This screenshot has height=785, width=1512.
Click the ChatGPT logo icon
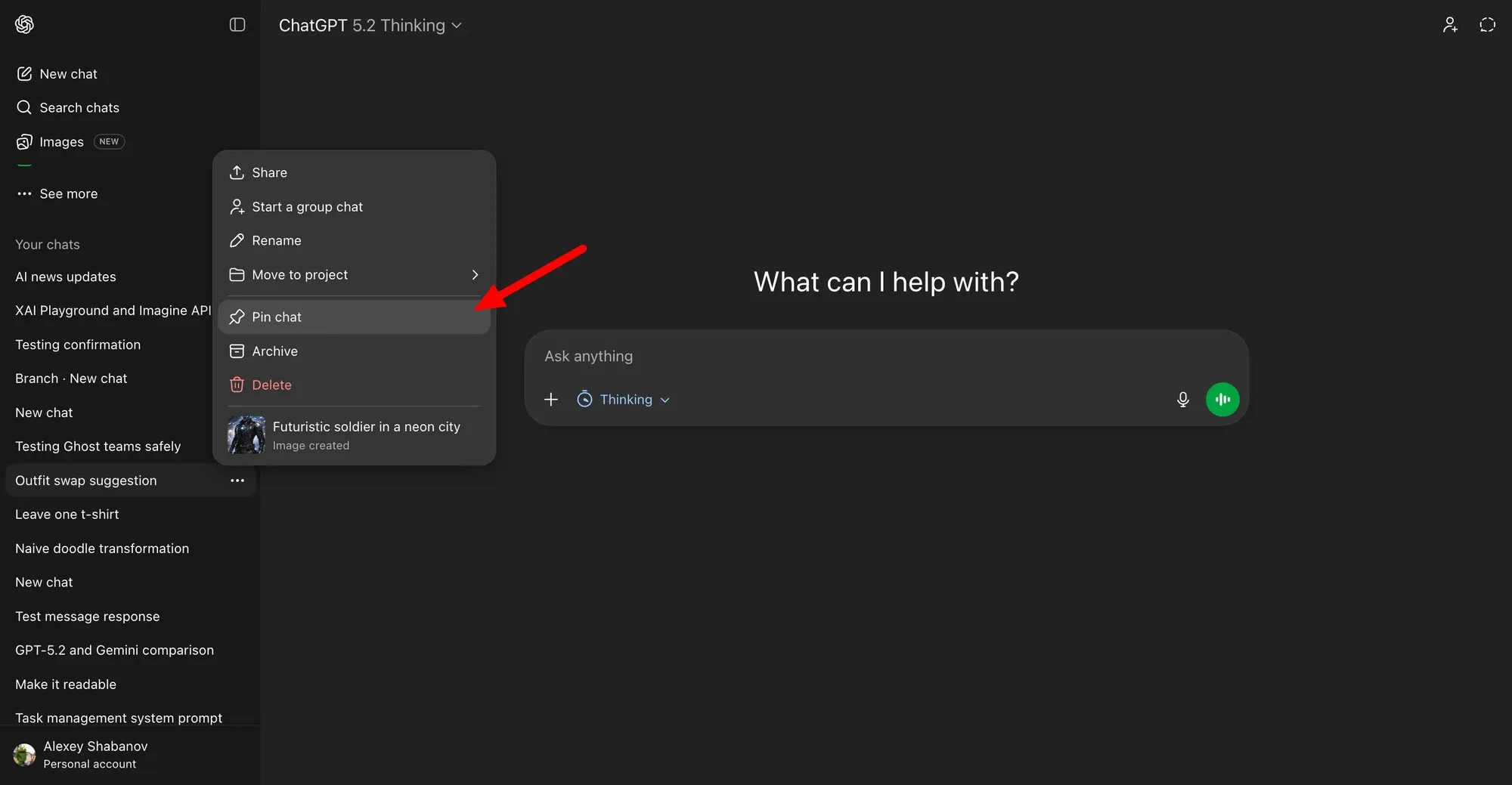point(24,25)
